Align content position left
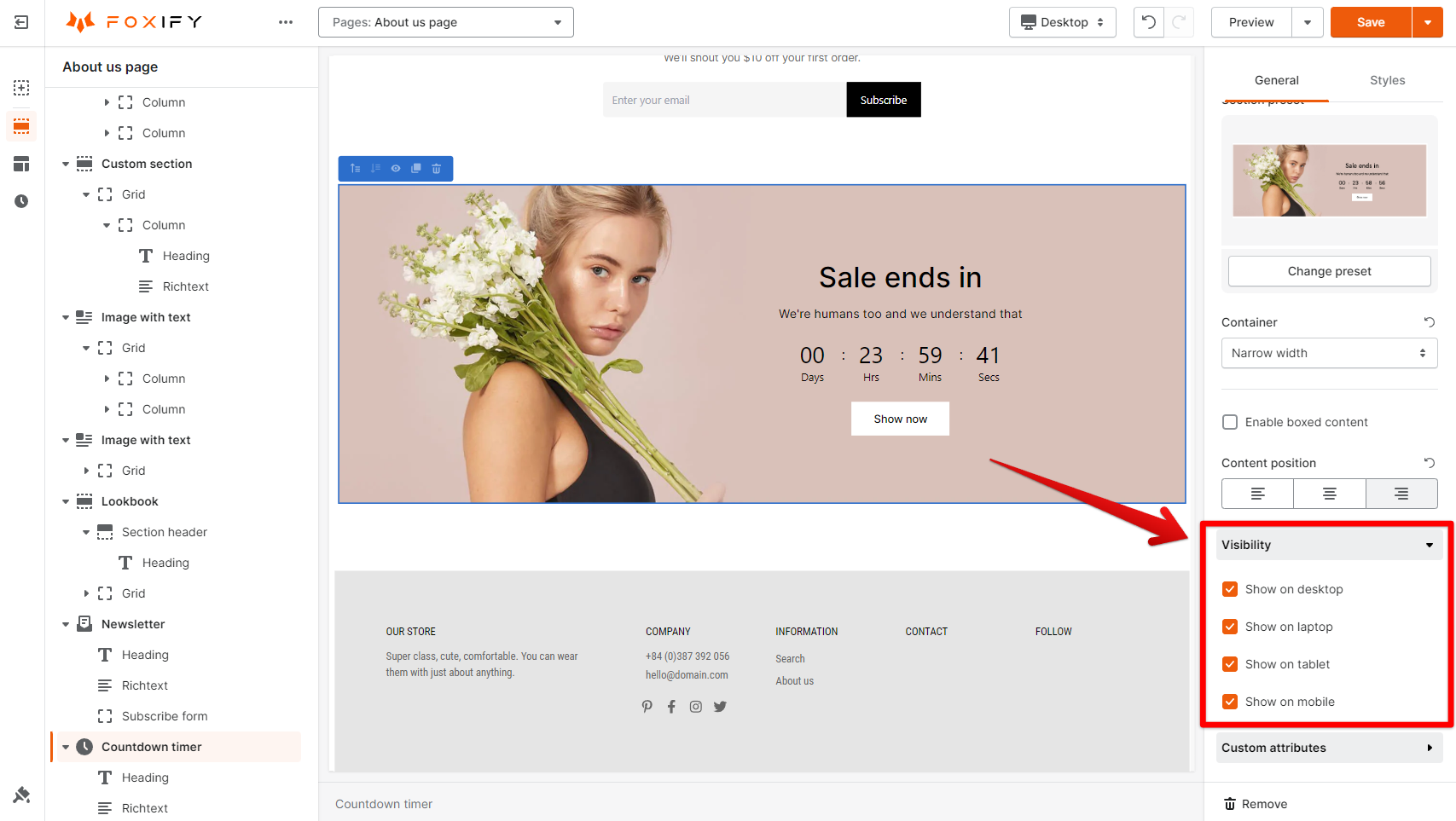The image size is (1456, 821). 1258,494
